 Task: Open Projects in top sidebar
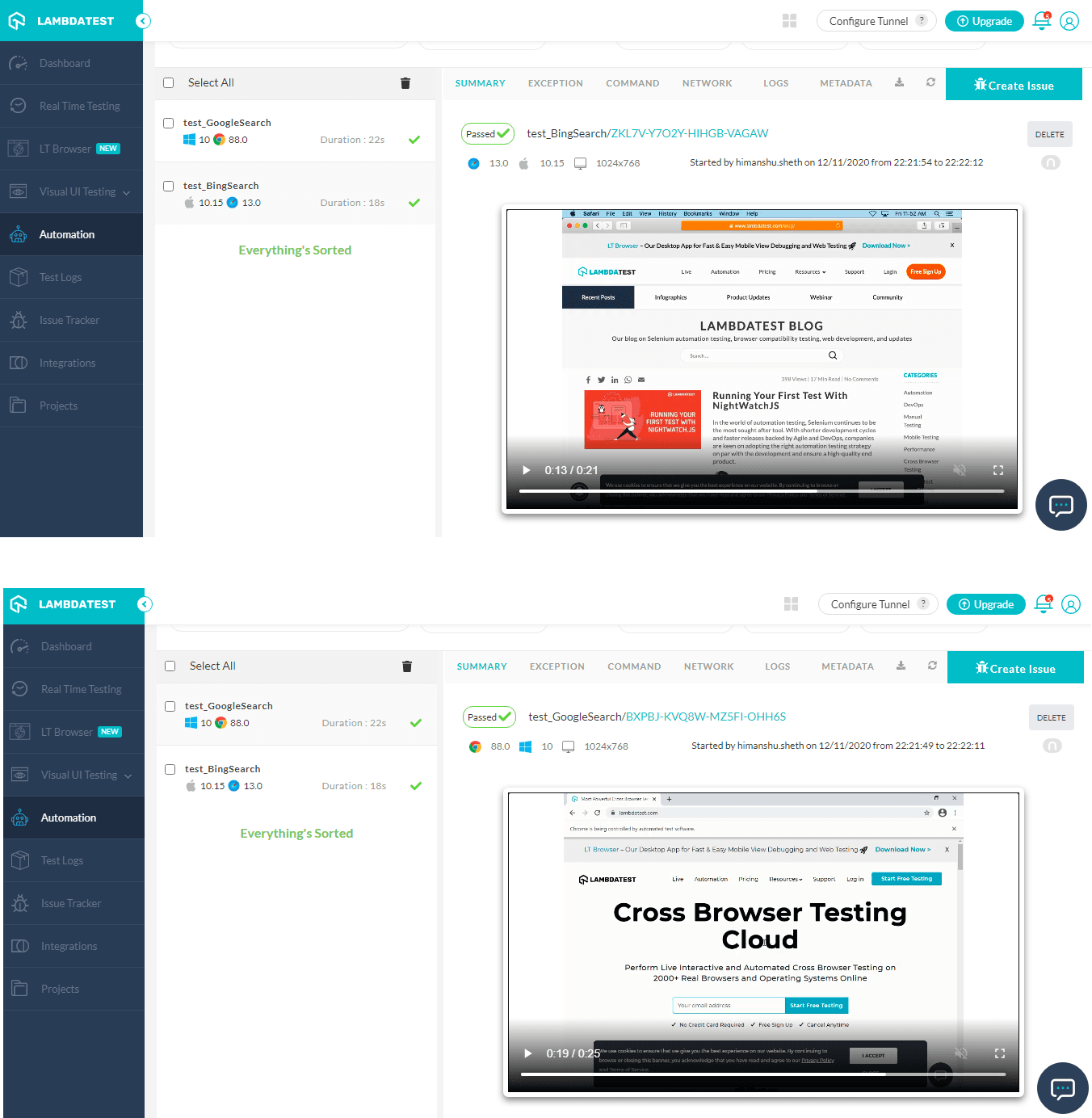pos(71,406)
